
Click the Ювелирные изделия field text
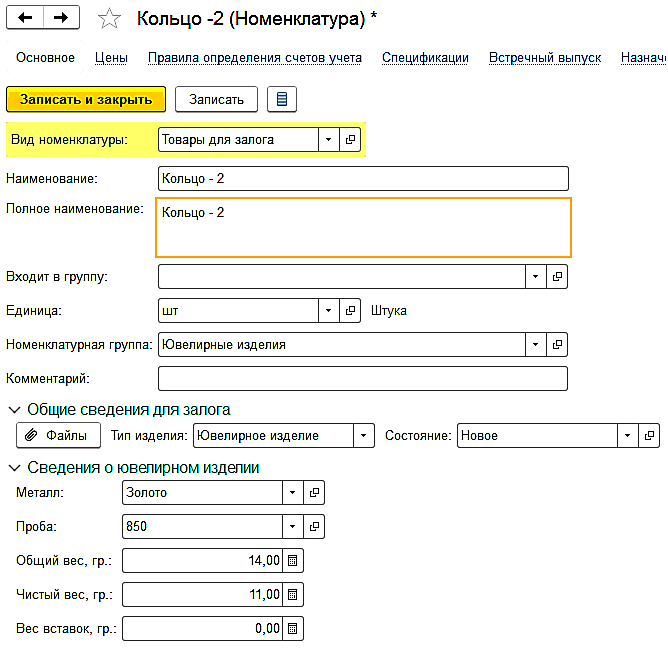[x=224, y=345]
